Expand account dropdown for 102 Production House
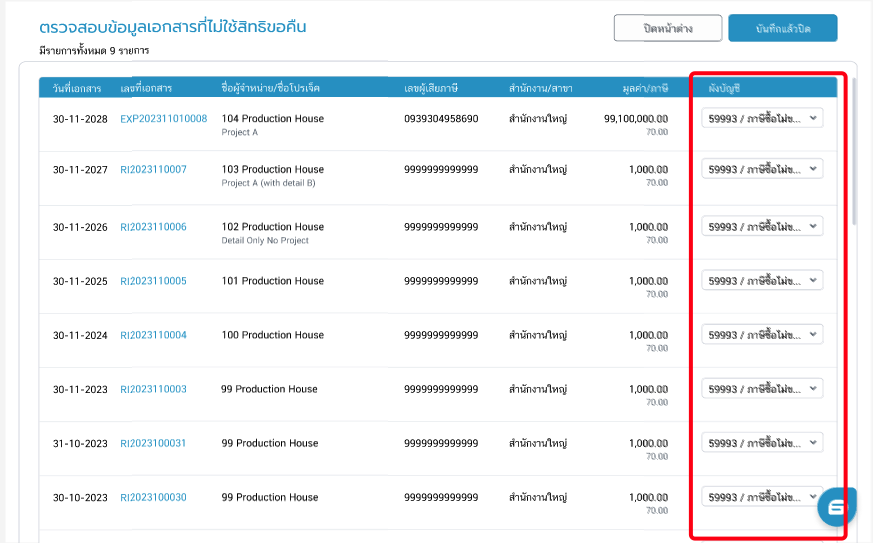Image resolution: width=873 pixels, height=543 pixels. pyautogui.click(x=762, y=227)
